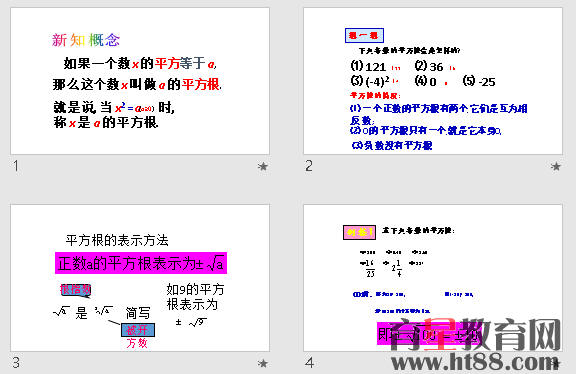This screenshot has width=576, height=374.
Task: Click slide number "2" label
Action: [x=309, y=166]
